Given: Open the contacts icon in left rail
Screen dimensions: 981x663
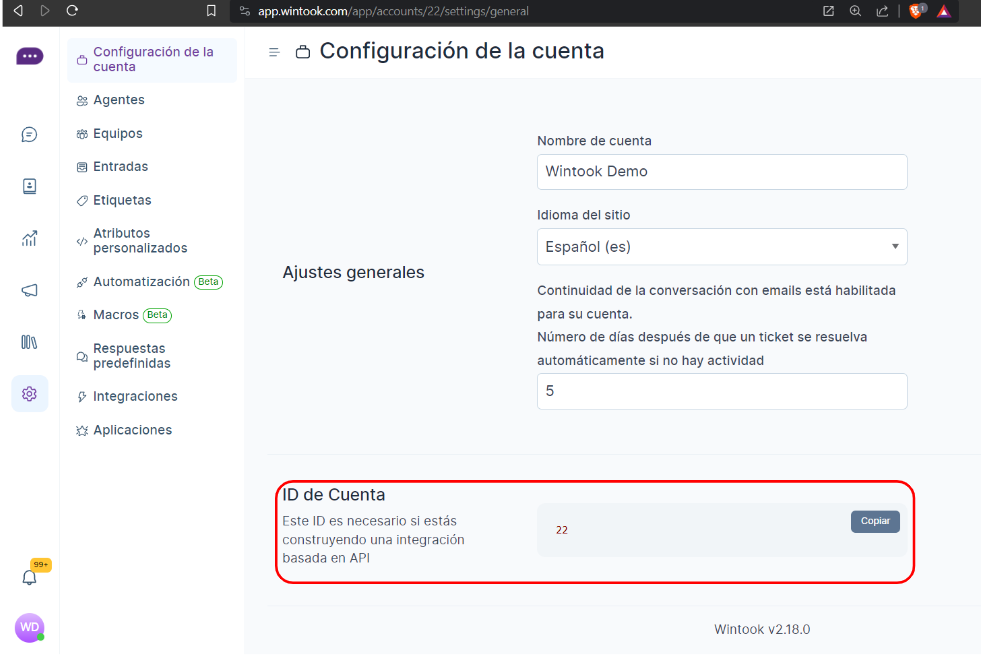Looking at the screenshot, I should point(29,186).
